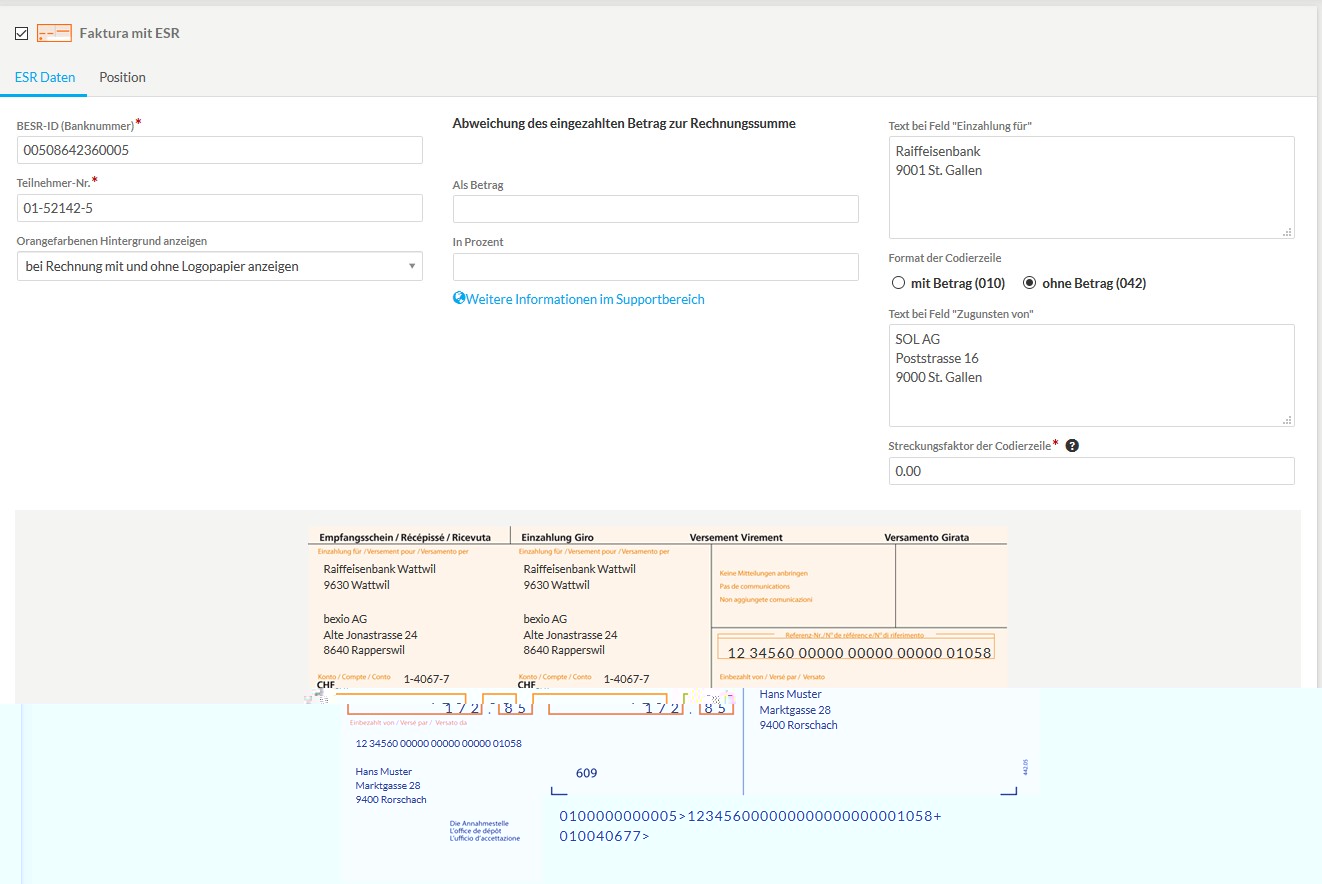This screenshot has height=884, width=1322.
Task: Select the ohne Betrag (042) radio option
Action: click(x=1029, y=283)
